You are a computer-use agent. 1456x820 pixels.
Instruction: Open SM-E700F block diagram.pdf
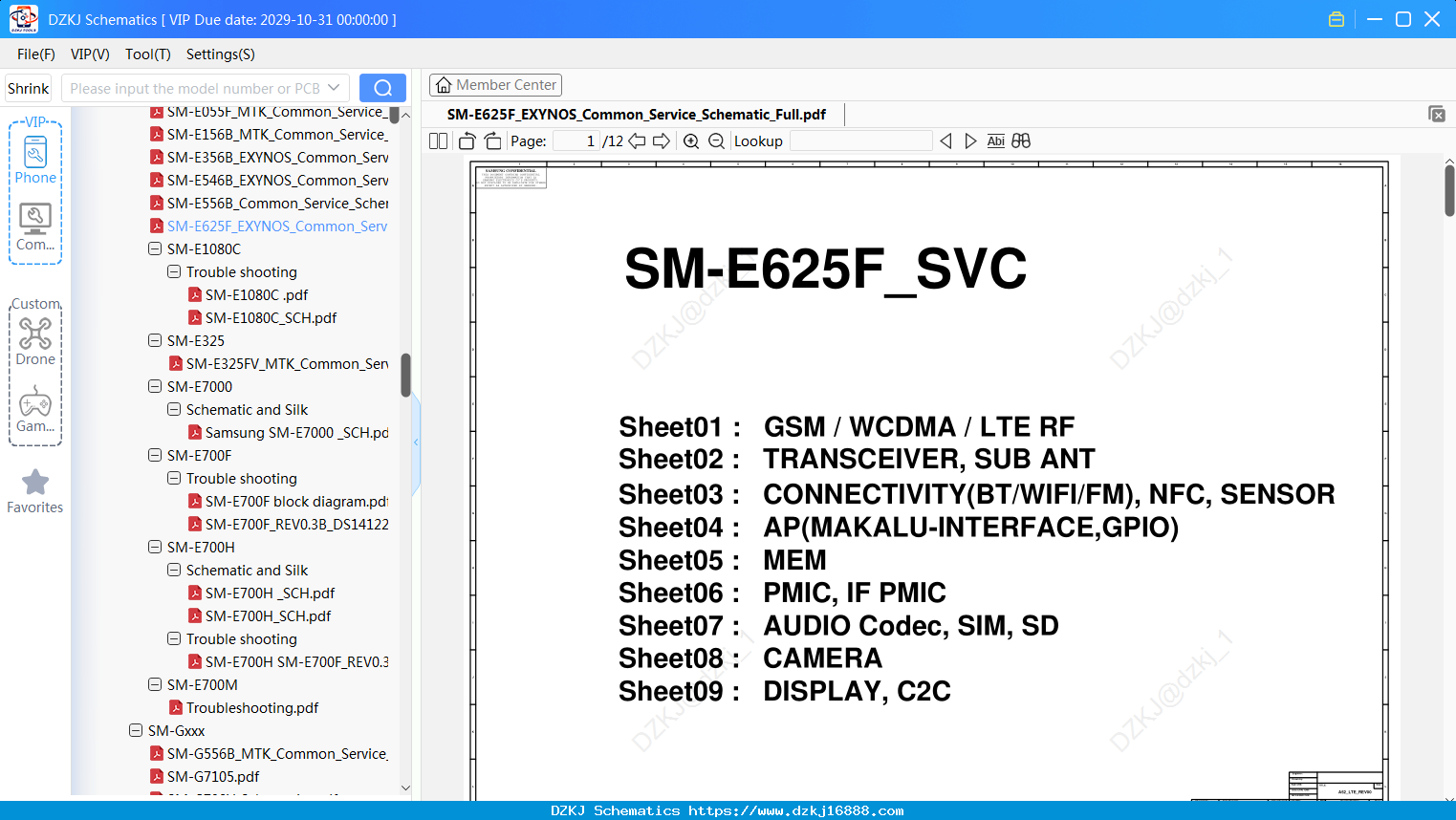coord(296,502)
